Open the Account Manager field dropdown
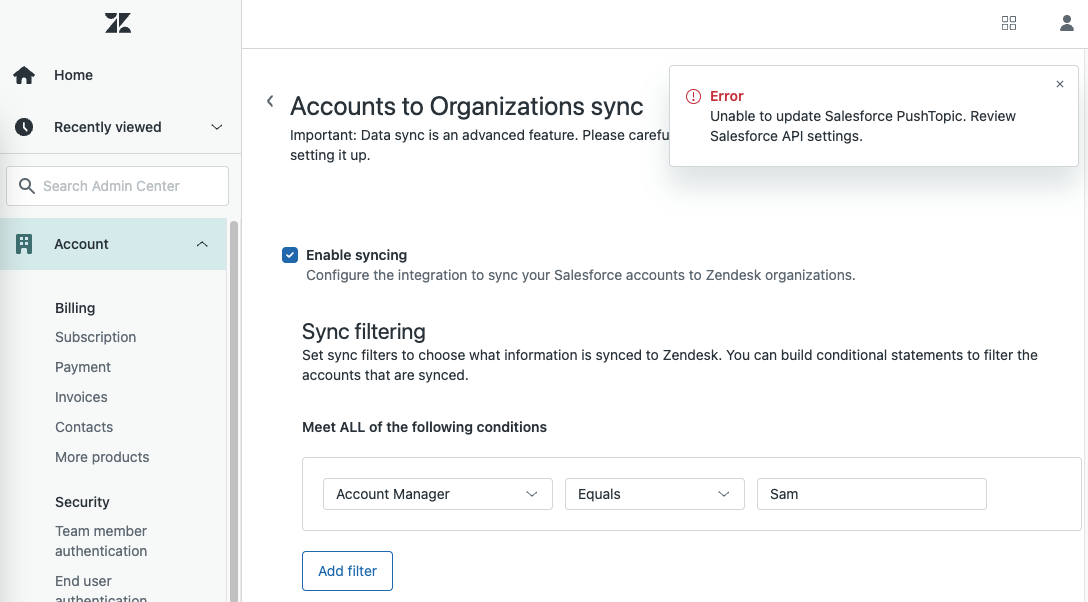 [437, 494]
